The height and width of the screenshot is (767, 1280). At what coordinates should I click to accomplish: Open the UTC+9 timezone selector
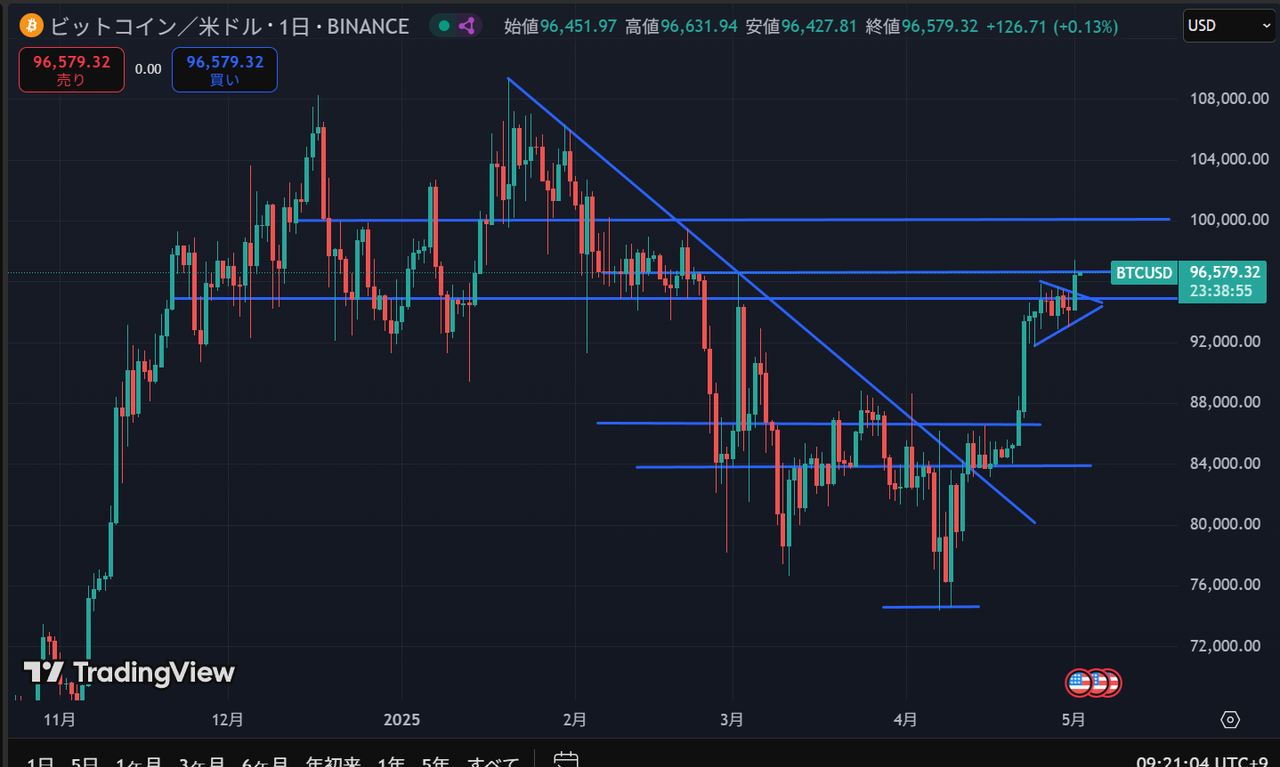1209,762
